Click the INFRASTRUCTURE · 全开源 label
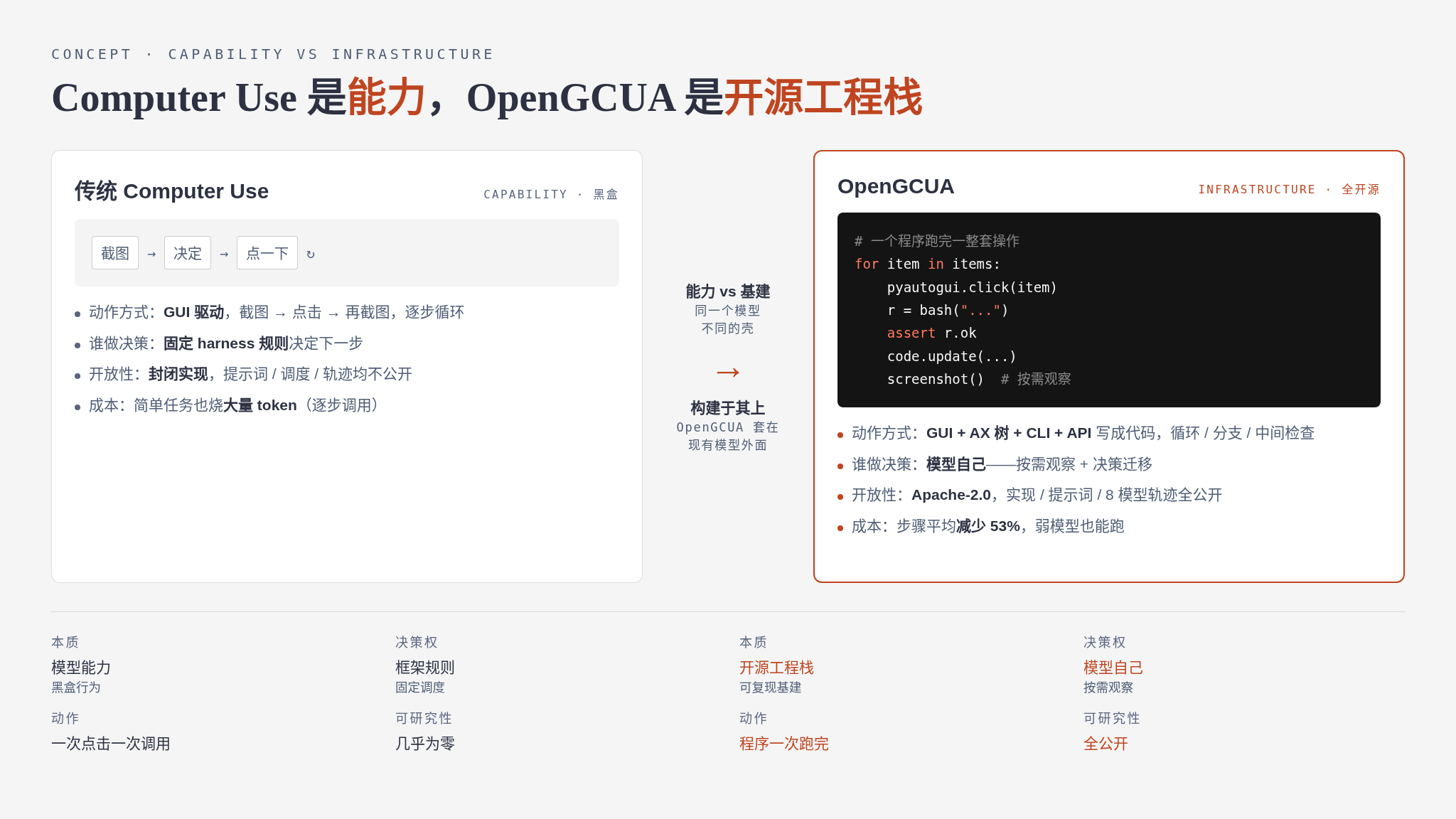This screenshot has height=819, width=1456. [1289, 189]
